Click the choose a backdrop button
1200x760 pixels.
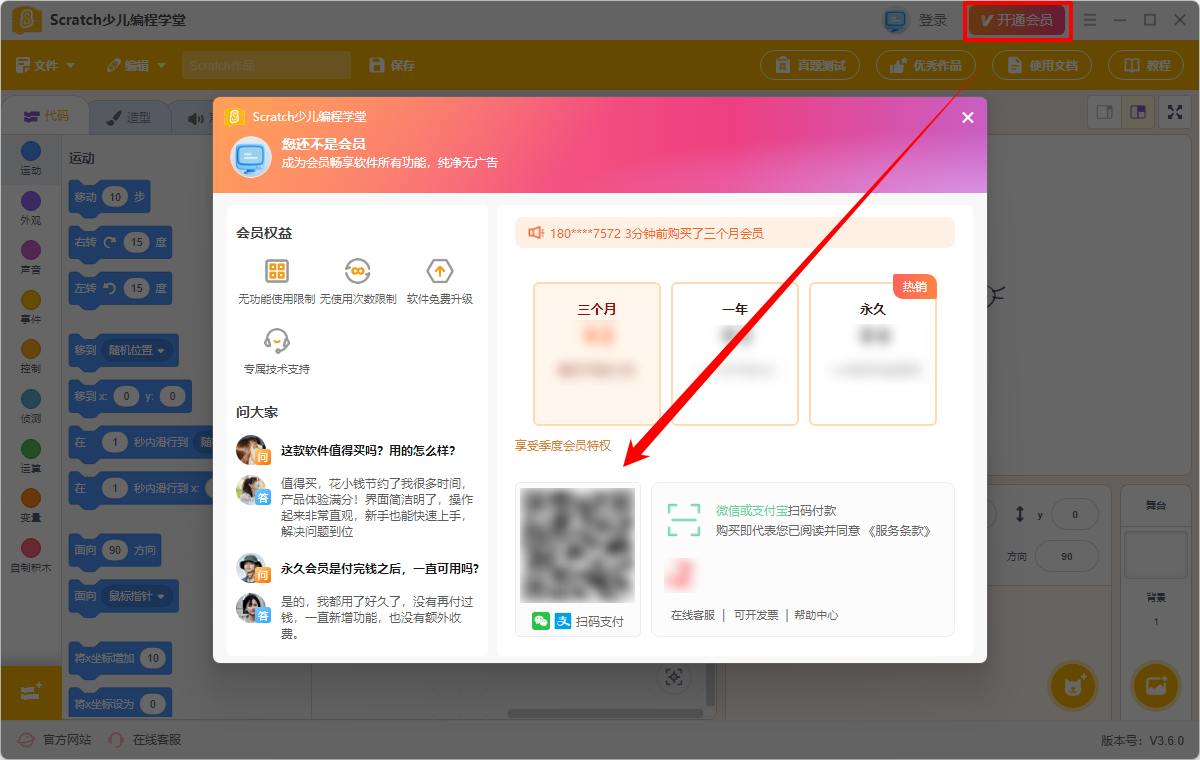(1156, 685)
